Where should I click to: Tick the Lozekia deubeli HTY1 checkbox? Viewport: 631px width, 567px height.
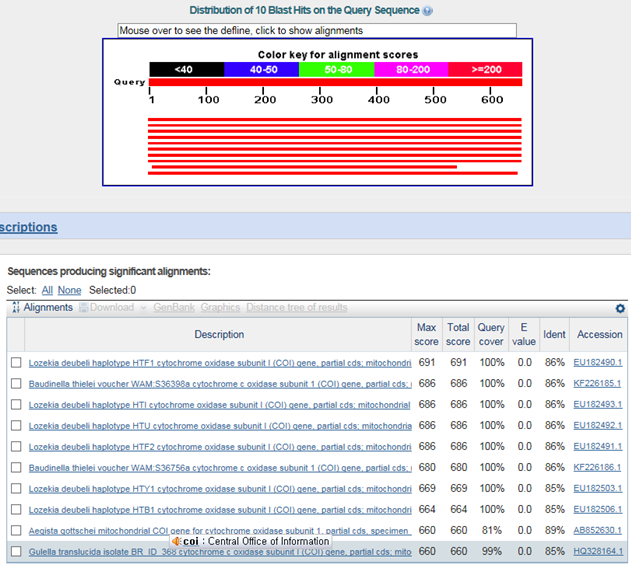(x=16, y=488)
